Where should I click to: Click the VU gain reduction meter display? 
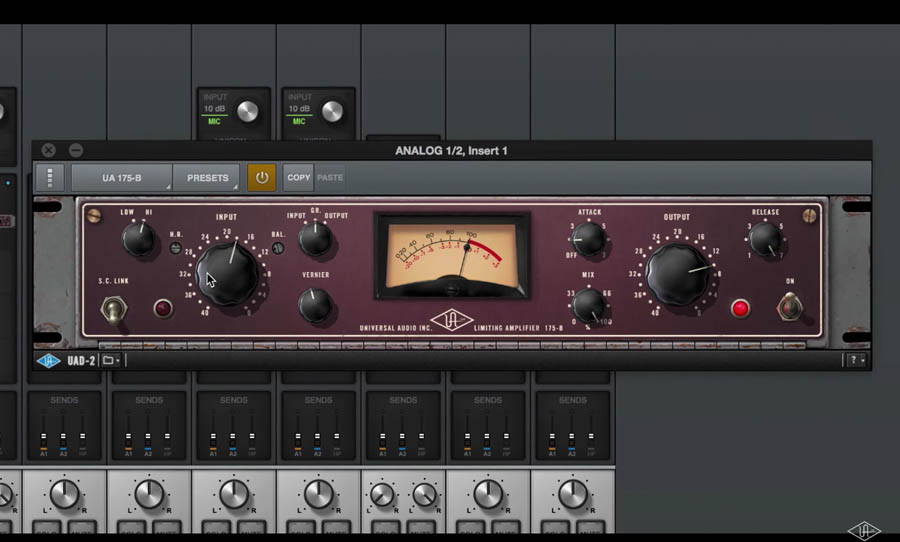click(x=452, y=255)
